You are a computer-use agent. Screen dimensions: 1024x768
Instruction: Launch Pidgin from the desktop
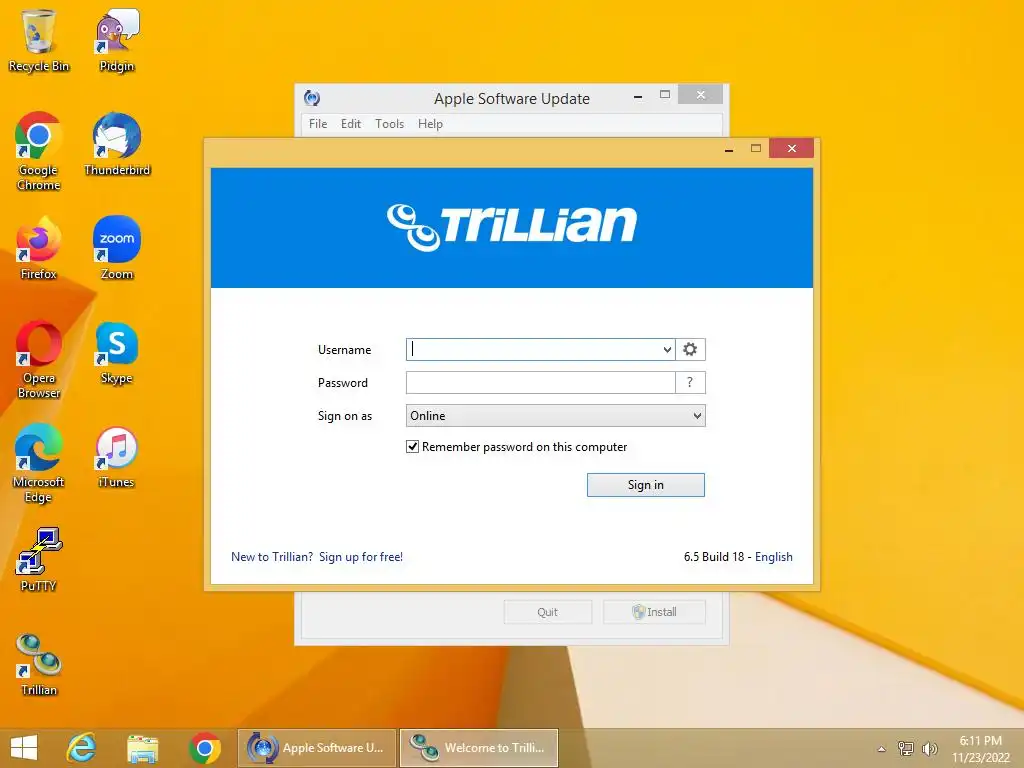117,40
